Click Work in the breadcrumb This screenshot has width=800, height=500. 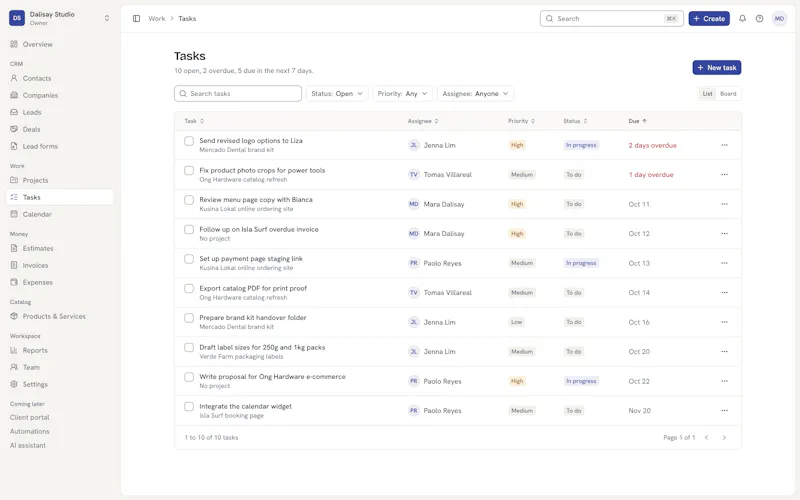tap(157, 18)
